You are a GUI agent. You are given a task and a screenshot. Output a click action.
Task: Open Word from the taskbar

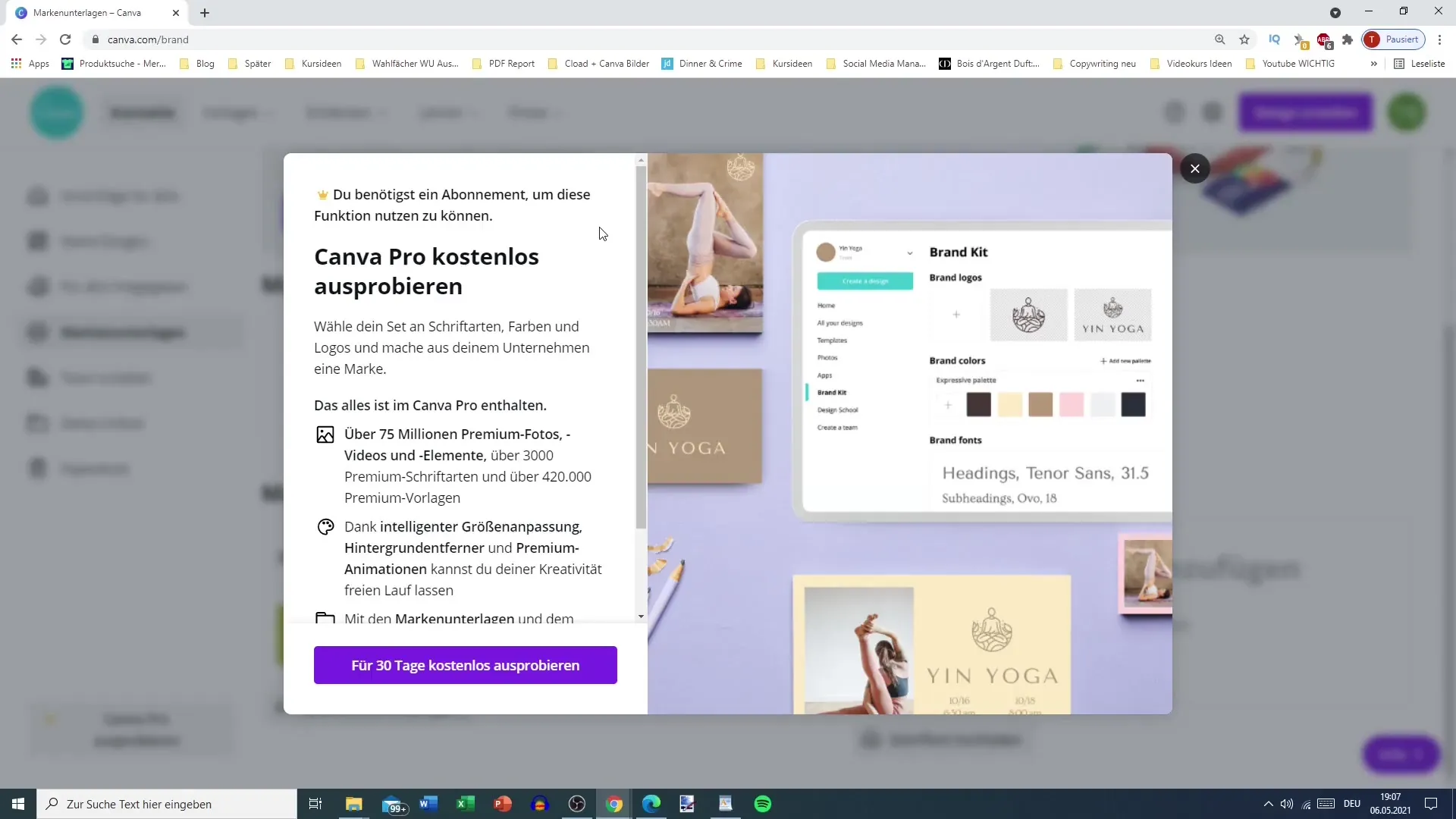[428, 804]
